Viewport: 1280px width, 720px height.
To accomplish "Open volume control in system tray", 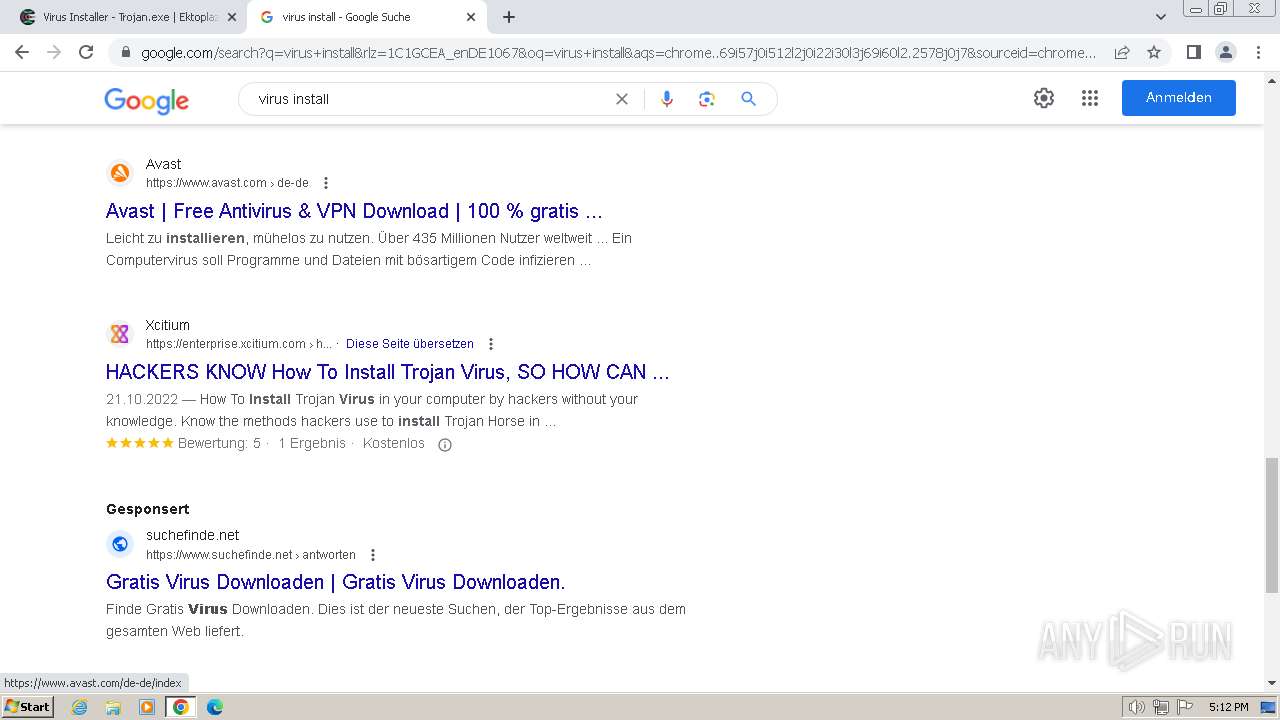I will [1138, 707].
